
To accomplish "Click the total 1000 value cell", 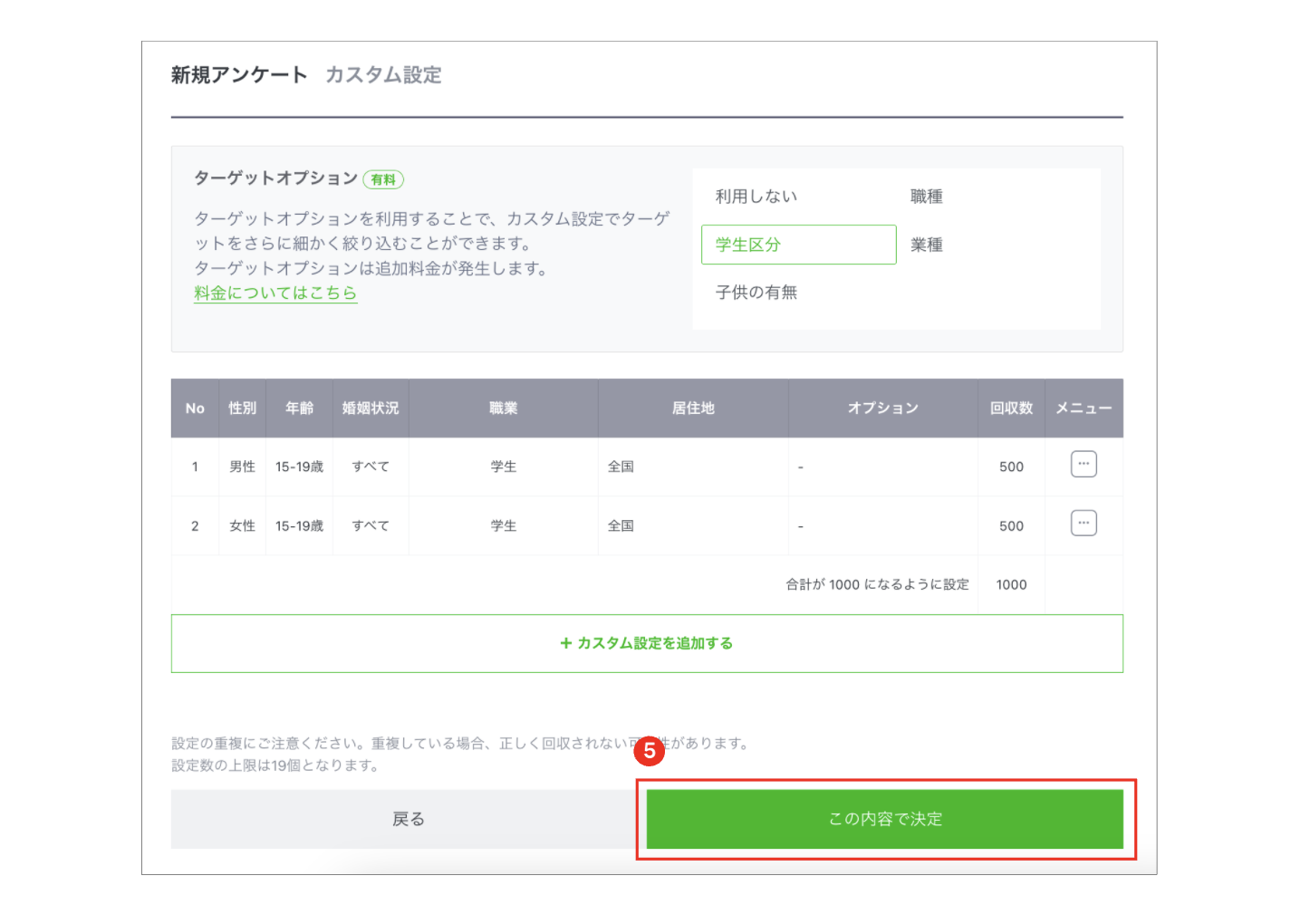I will (x=1011, y=584).
